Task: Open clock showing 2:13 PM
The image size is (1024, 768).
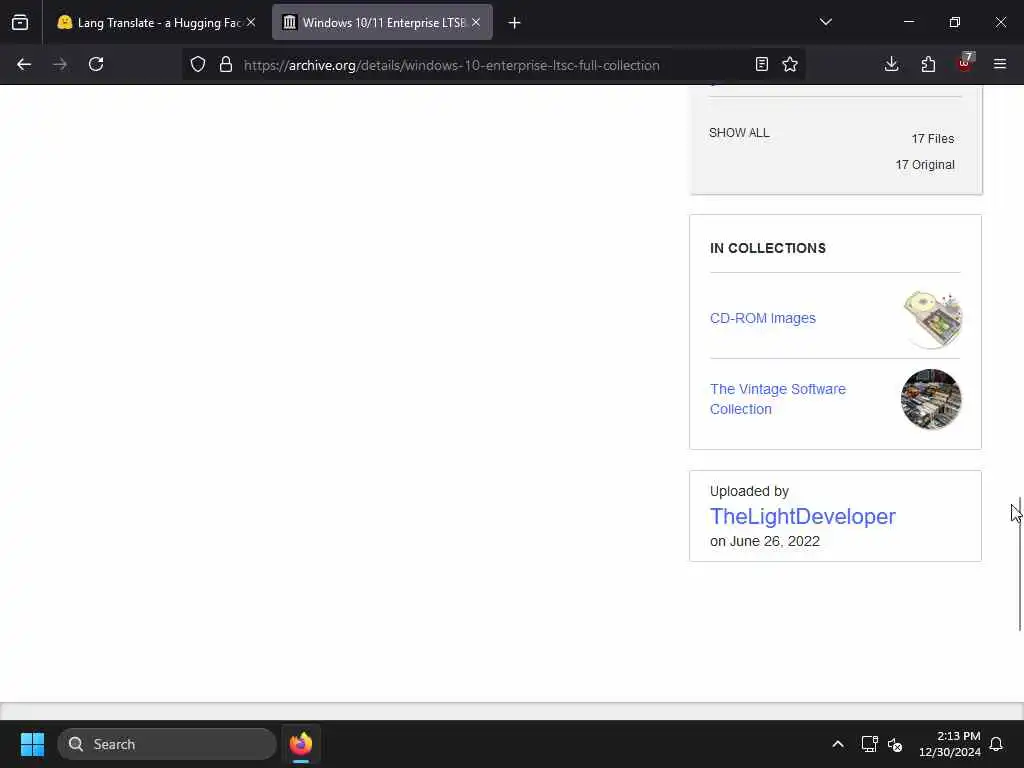Action: 950,744
